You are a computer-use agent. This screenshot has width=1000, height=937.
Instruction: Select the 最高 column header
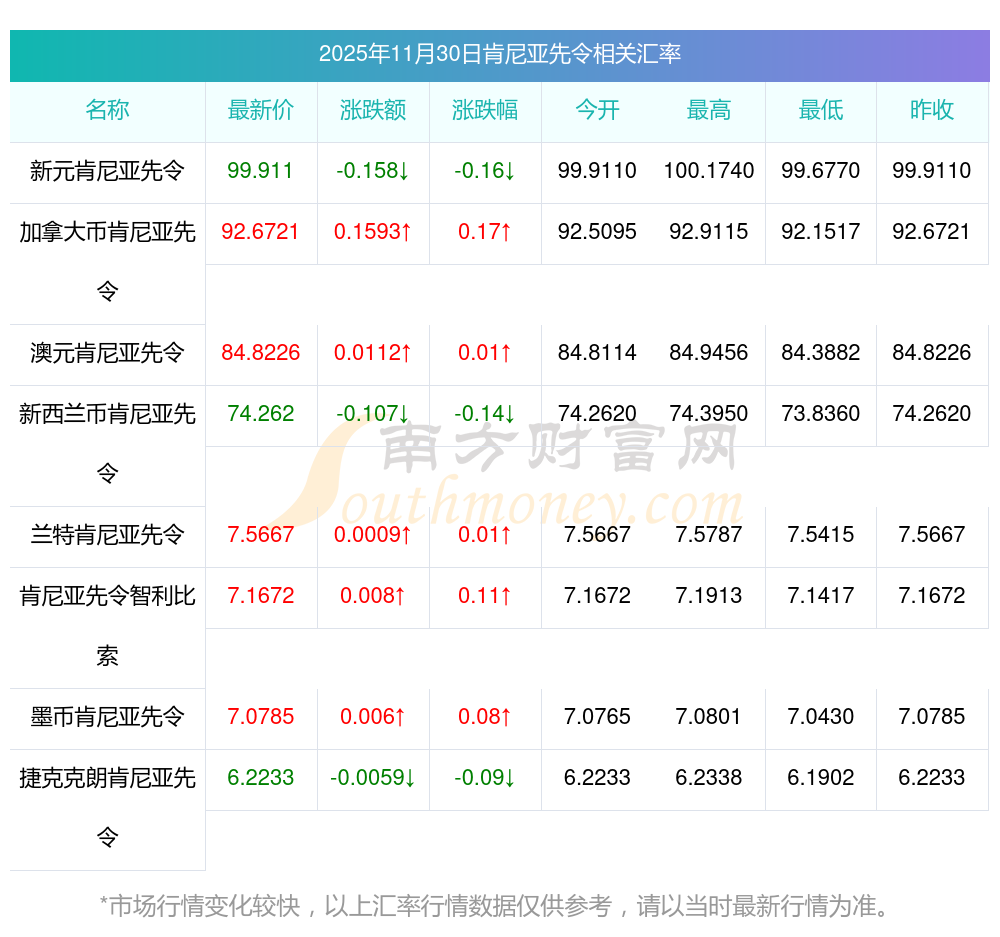pos(709,111)
